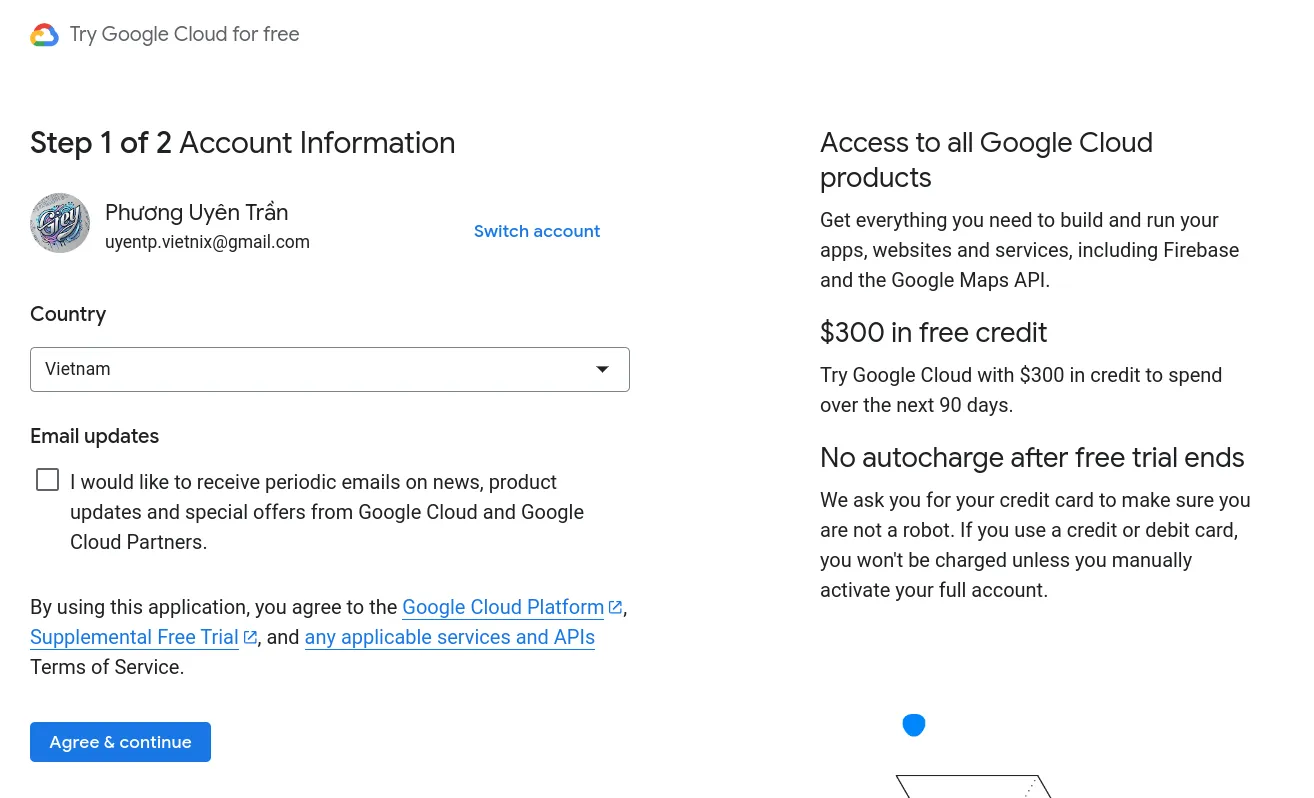Click the account name Phương Uyên Trần
The height and width of the screenshot is (798, 1314).
(x=196, y=212)
